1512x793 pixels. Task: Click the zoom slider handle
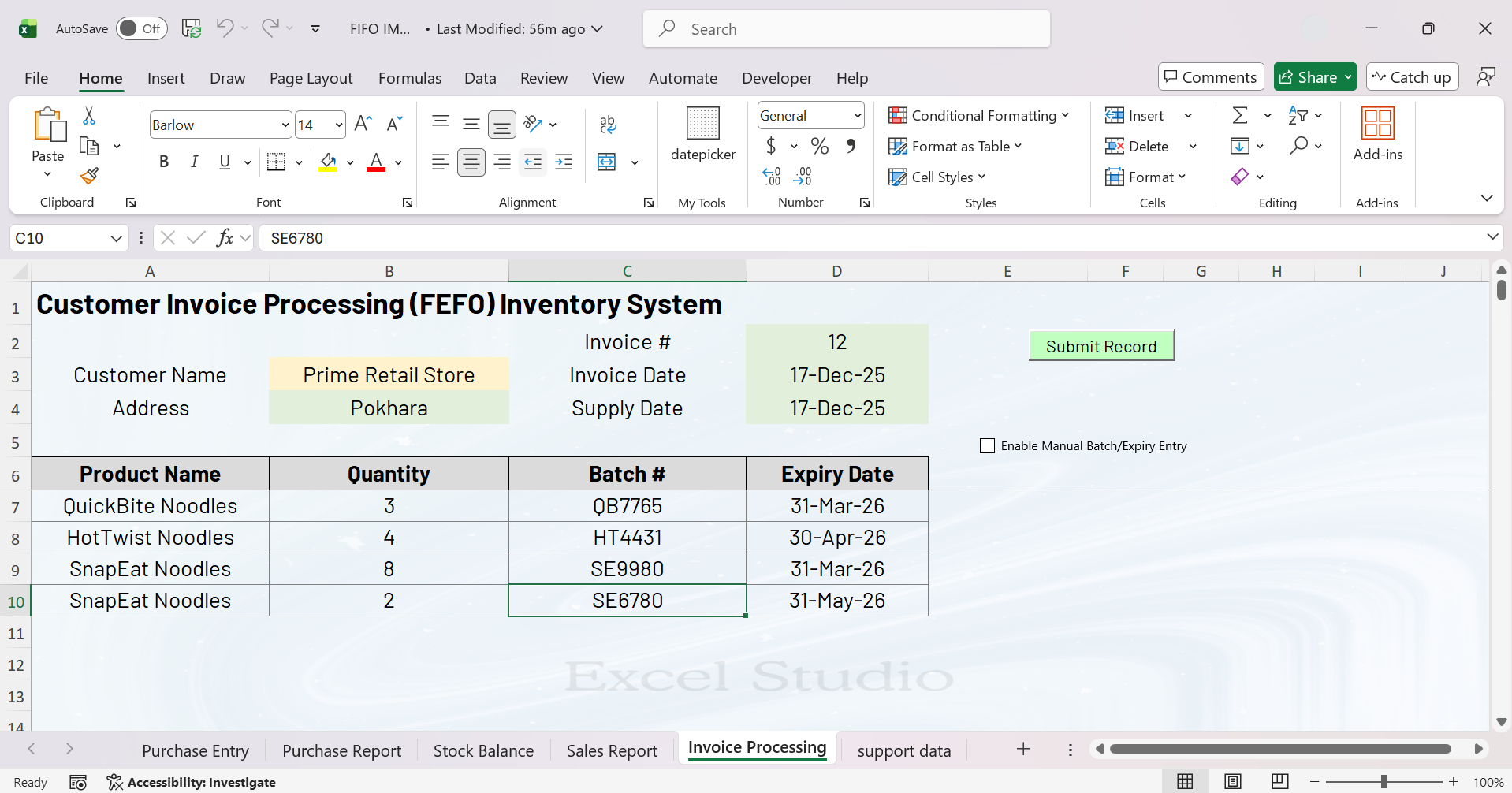coord(1384,782)
